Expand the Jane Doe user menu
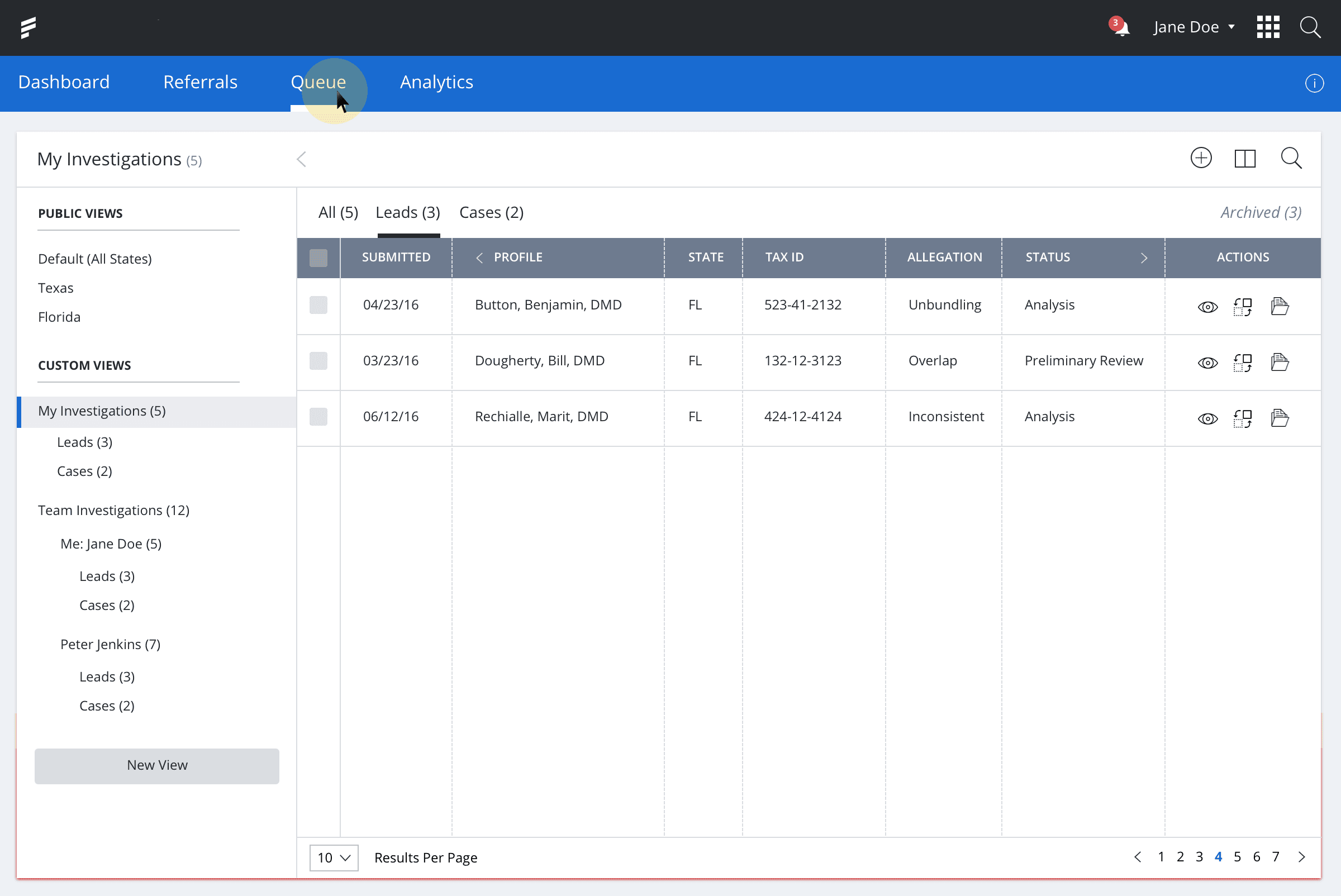1341x896 pixels. point(1193,27)
